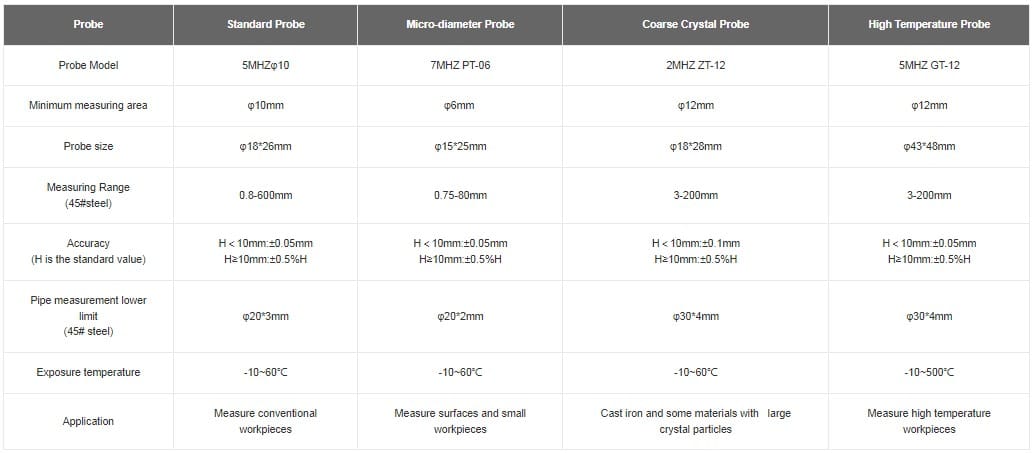Click the Probe size row label
Viewport: 1033px width, 453px height.
coord(88,146)
